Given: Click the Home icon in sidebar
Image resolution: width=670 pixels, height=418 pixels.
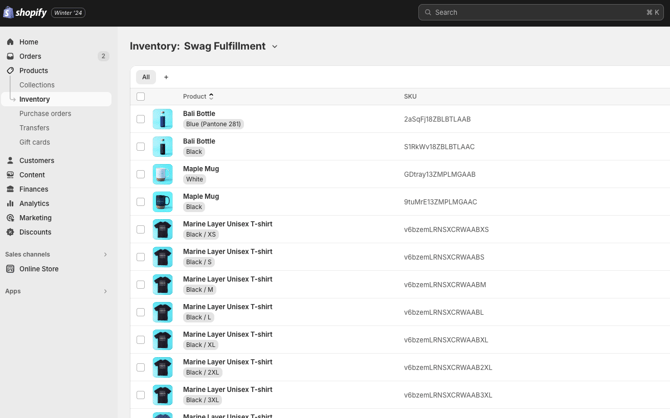Looking at the screenshot, I should (x=10, y=42).
